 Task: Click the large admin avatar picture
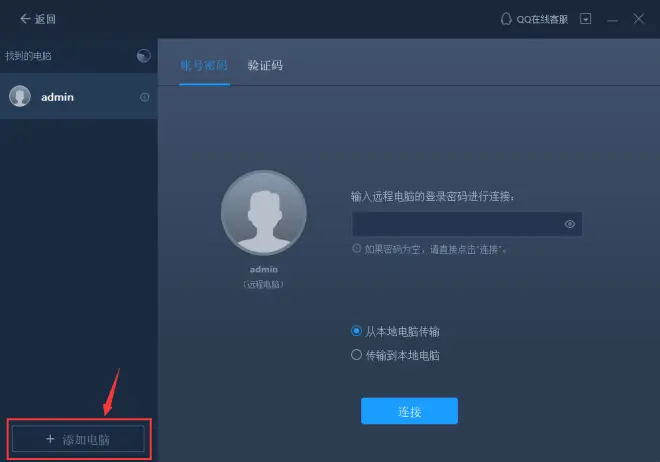(x=264, y=213)
